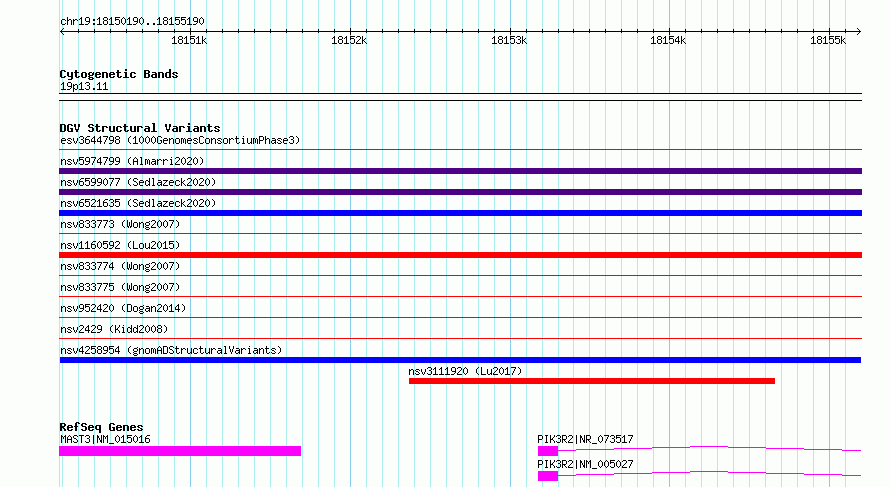
Task: Click the thin red line under nsv952420
Action: point(460,318)
